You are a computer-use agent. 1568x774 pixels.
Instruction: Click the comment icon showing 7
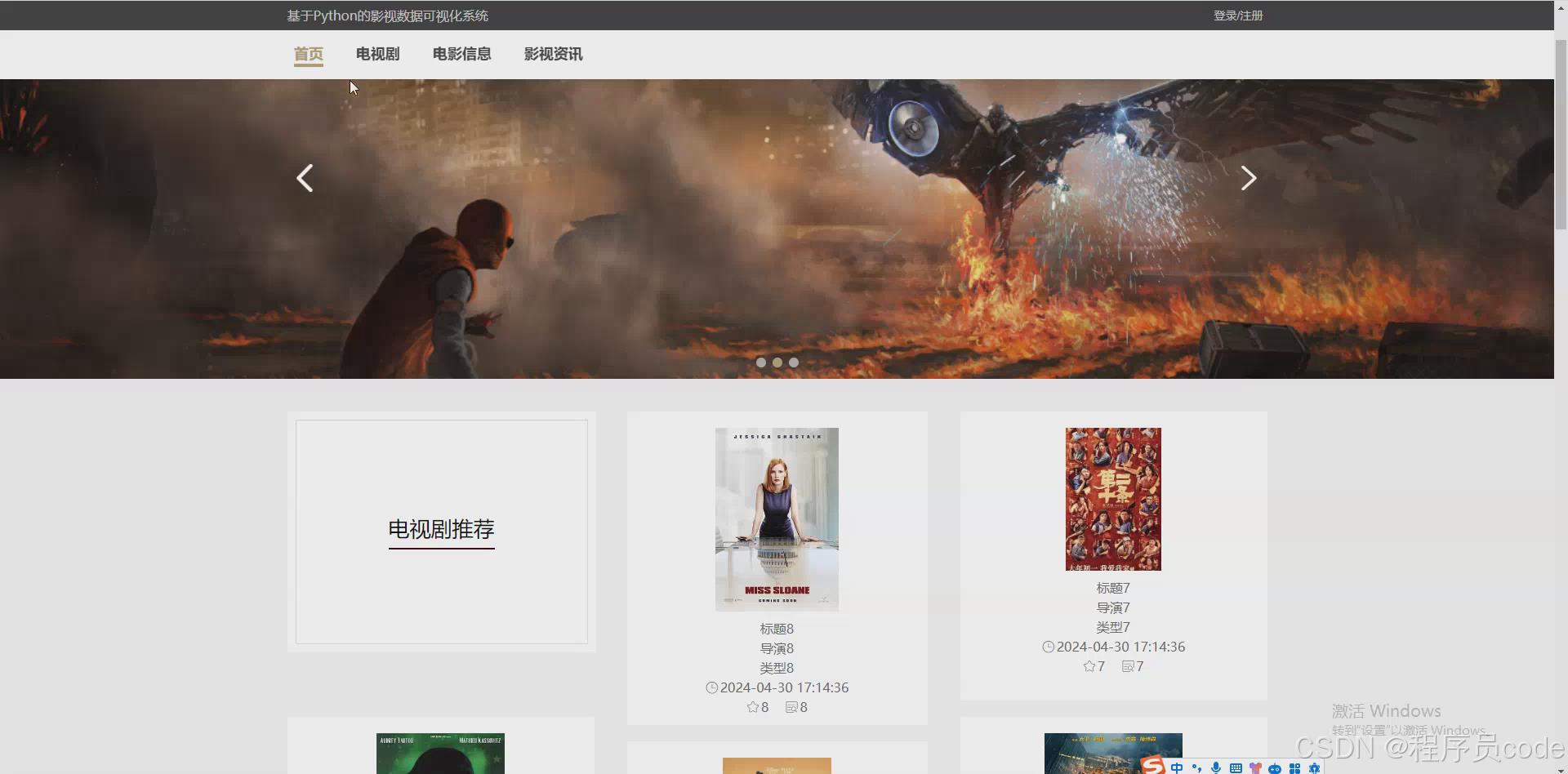[x=1128, y=666]
